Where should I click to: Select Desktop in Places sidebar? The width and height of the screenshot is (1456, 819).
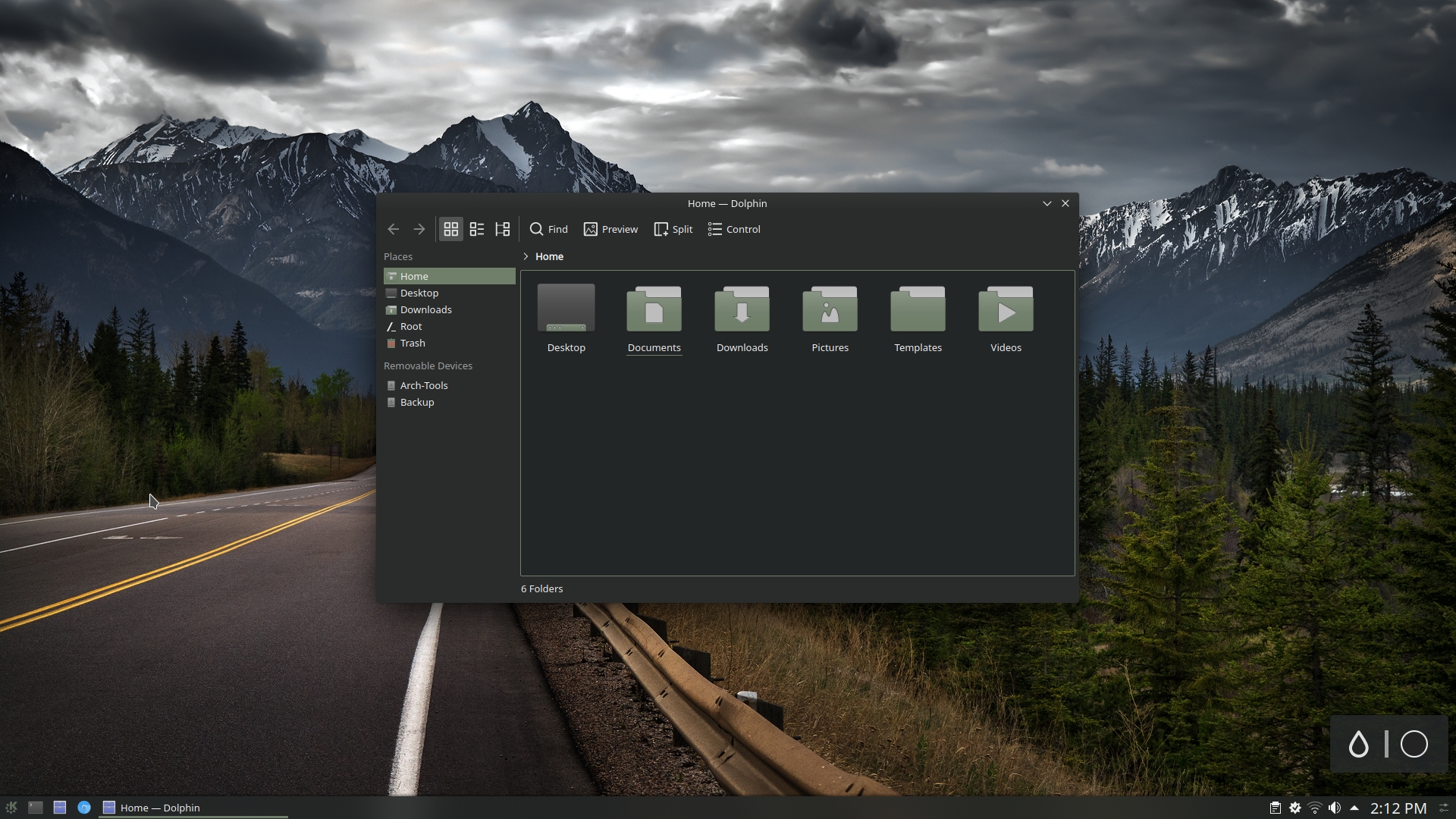pyautogui.click(x=450, y=293)
